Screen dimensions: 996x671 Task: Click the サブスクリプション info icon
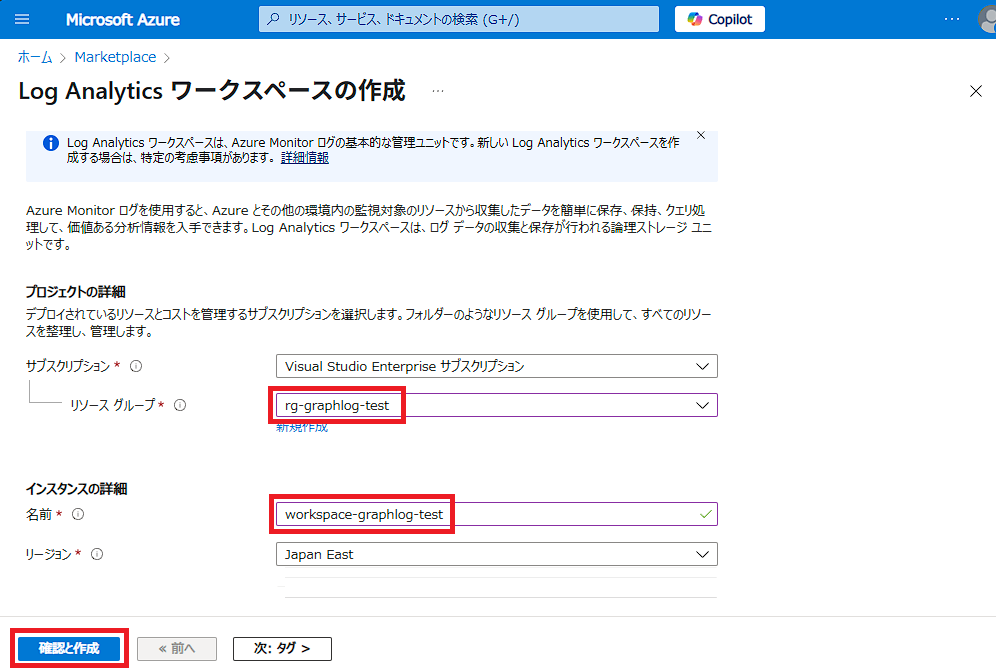click(x=136, y=366)
